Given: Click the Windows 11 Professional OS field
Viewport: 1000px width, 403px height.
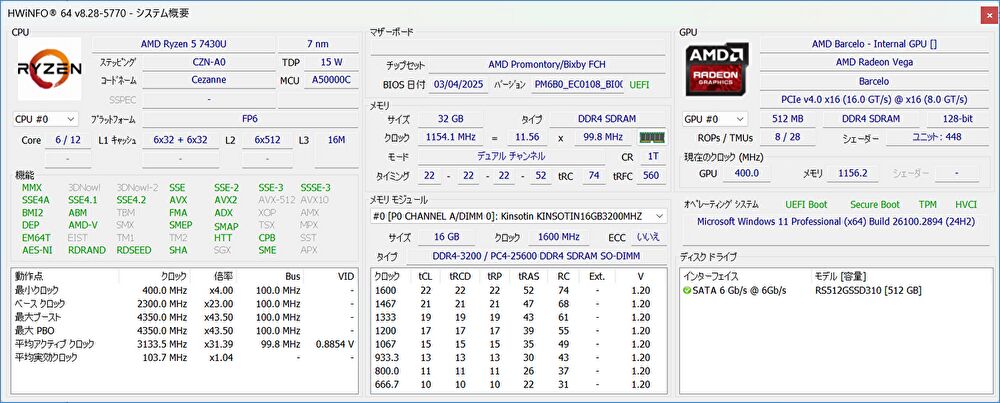Looking at the screenshot, I should [834, 222].
